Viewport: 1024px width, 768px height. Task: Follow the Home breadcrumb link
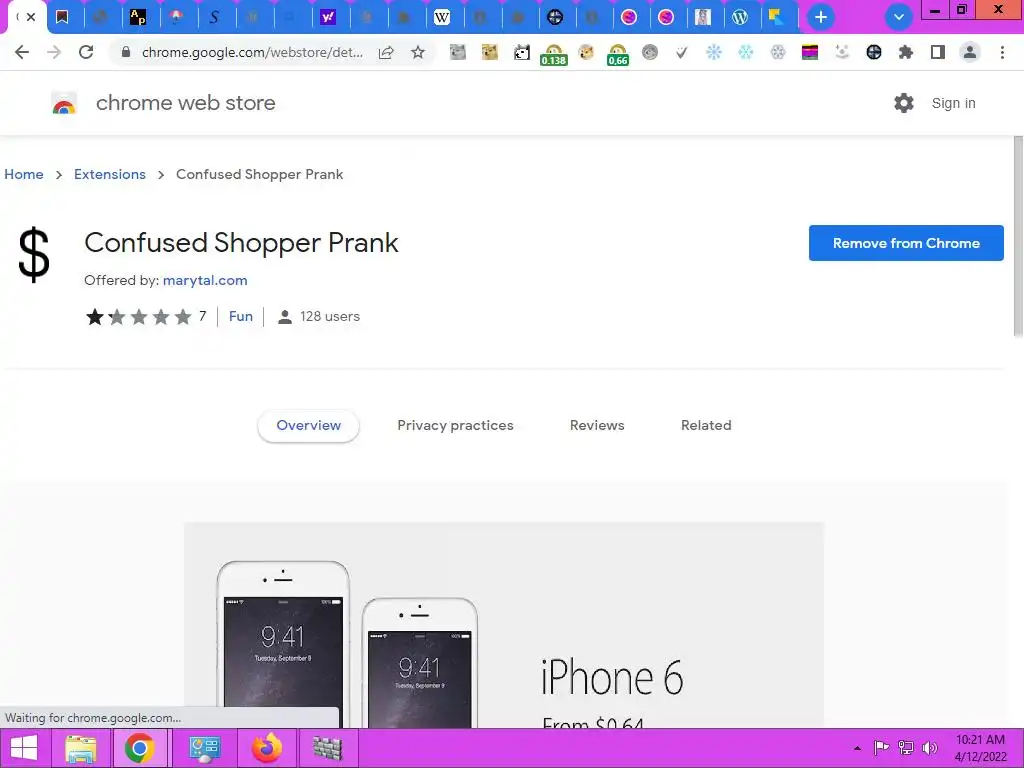(x=24, y=174)
